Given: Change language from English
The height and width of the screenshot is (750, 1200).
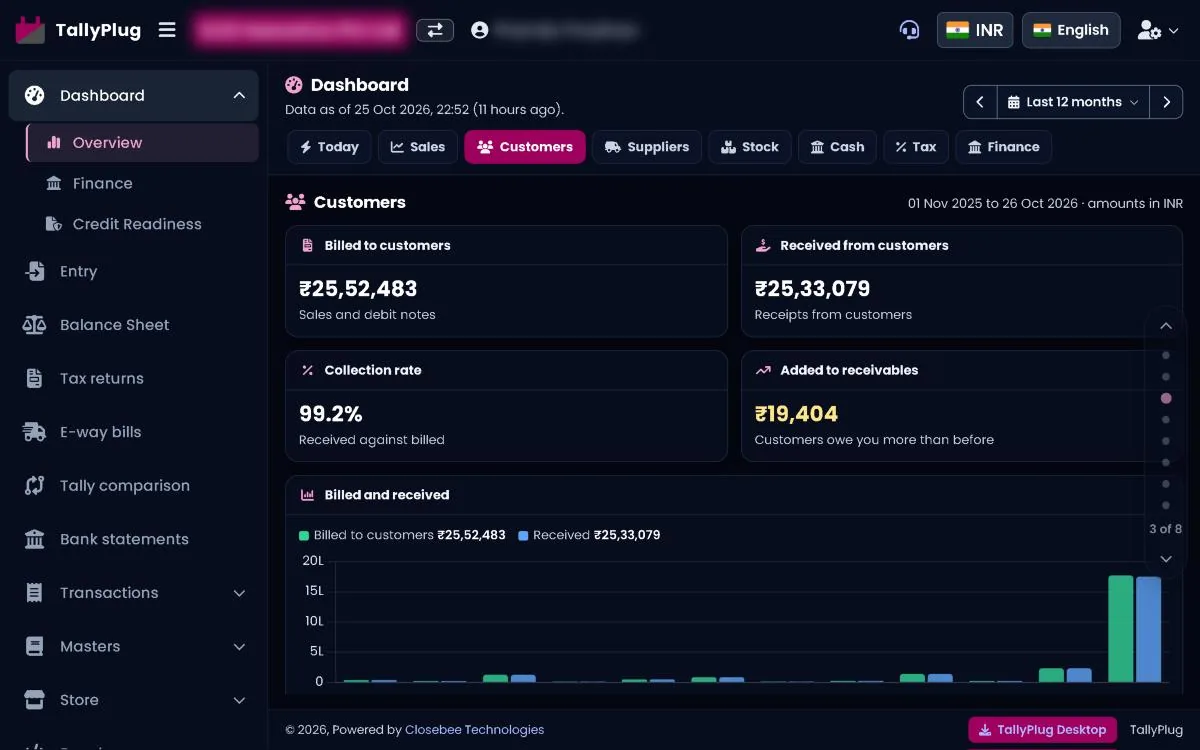Looking at the screenshot, I should pos(1071,30).
